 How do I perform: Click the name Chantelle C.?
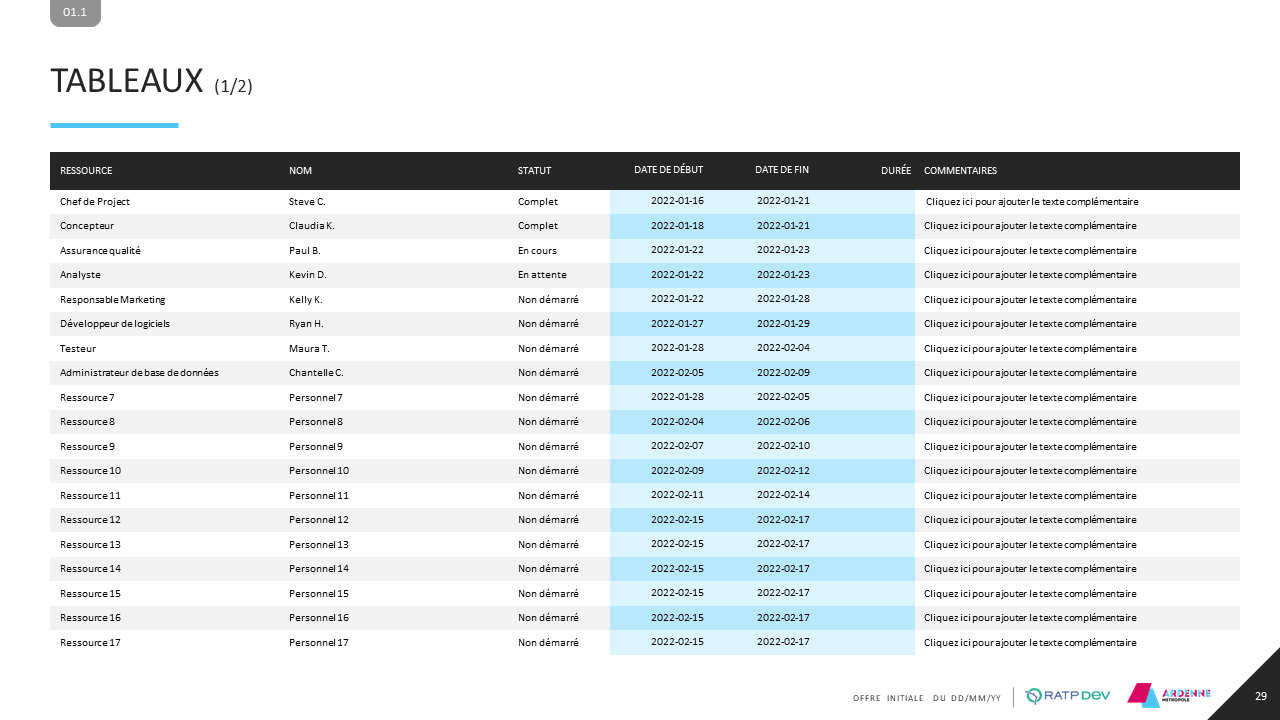click(316, 373)
